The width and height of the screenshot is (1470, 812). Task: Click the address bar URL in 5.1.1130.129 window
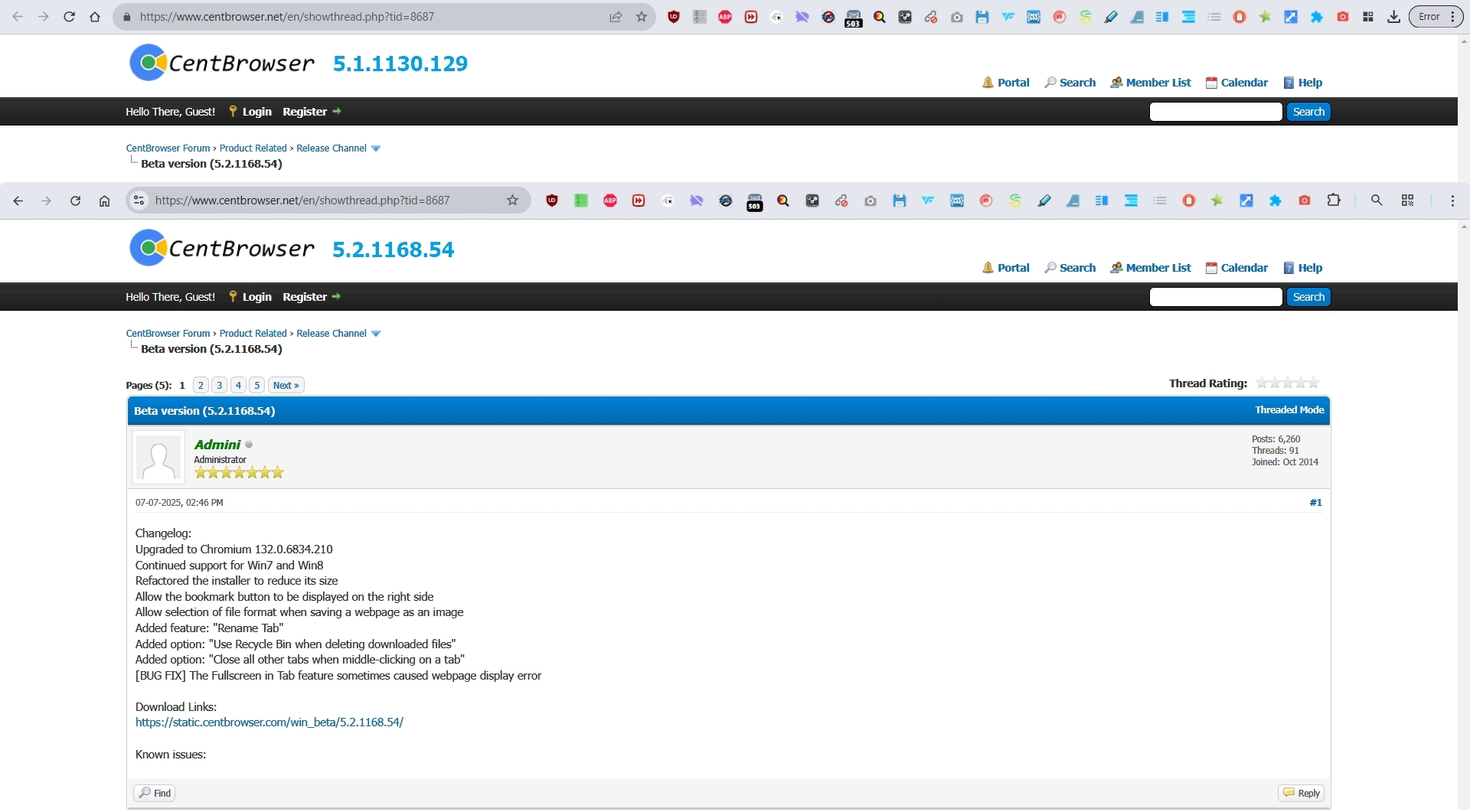coord(287,17)
